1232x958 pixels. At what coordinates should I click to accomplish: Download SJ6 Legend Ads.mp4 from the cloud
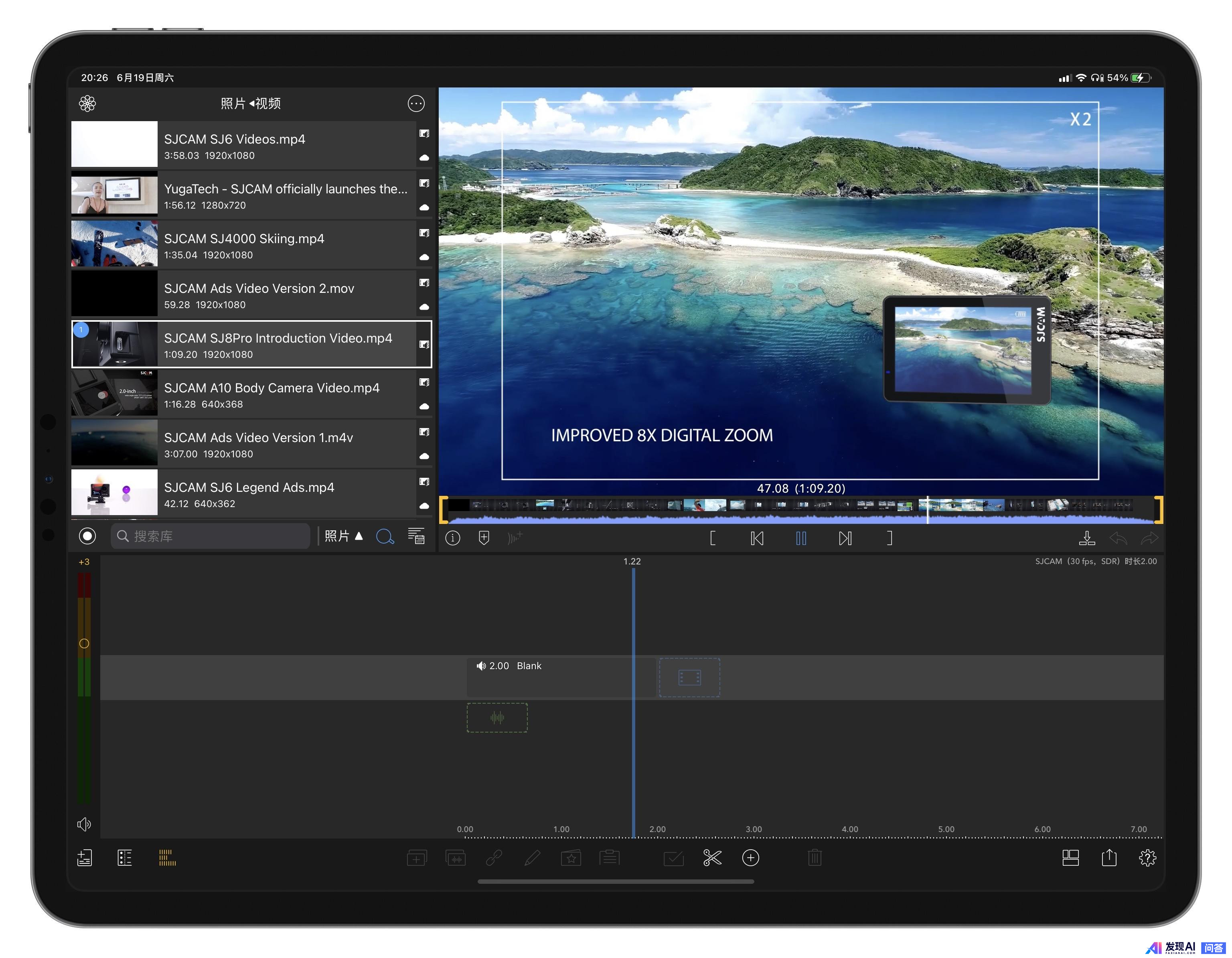pos(424,506)
